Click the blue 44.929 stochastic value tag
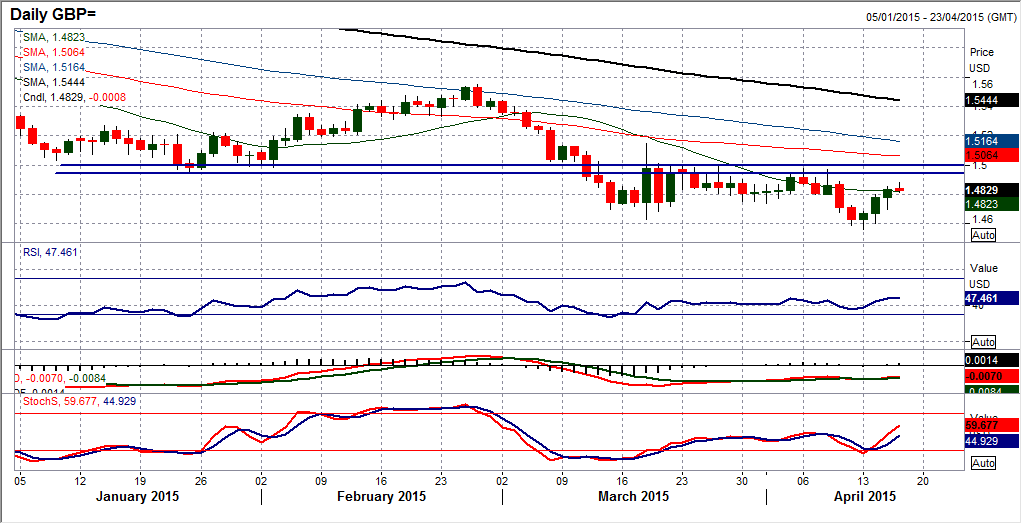 (991, 441)
